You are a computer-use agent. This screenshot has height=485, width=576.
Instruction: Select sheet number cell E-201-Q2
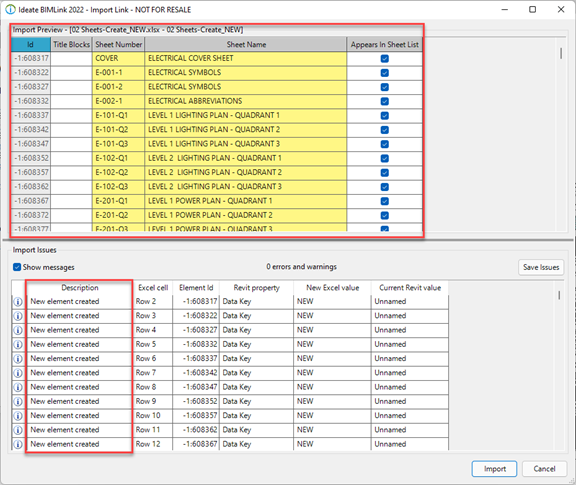[x=118, y=215]
